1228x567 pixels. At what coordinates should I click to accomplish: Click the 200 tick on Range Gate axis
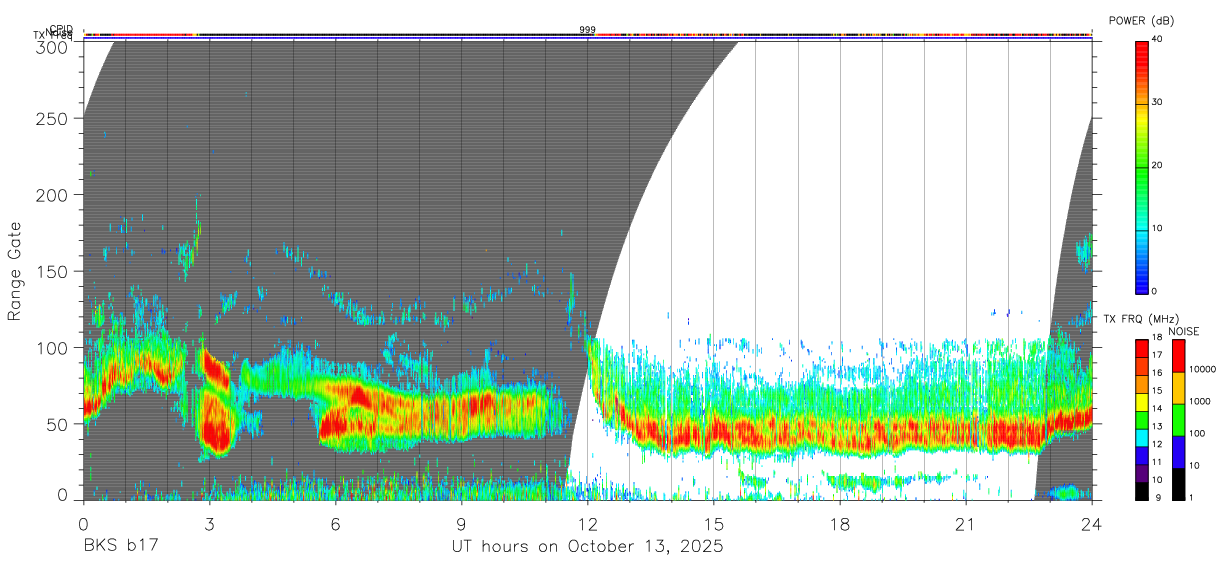pos(52,195)
